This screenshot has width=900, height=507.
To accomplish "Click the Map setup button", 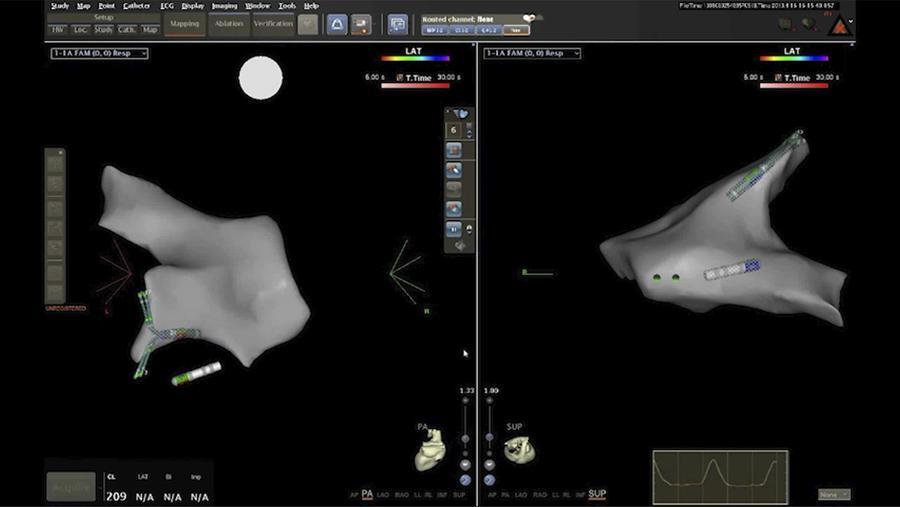I will (150, 29).
